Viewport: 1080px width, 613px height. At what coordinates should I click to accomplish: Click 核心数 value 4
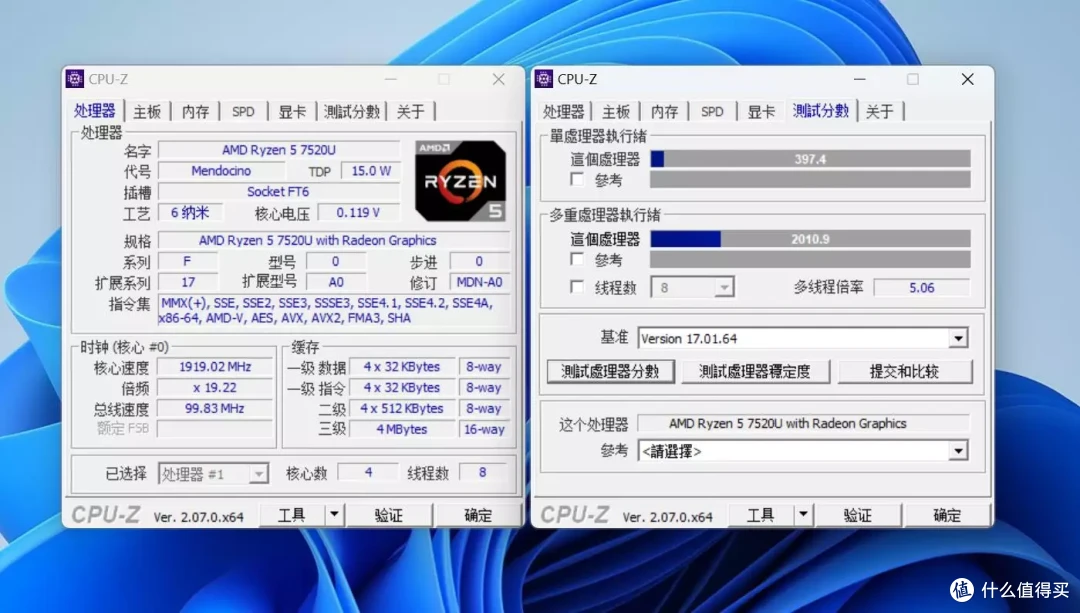(368, 472)
